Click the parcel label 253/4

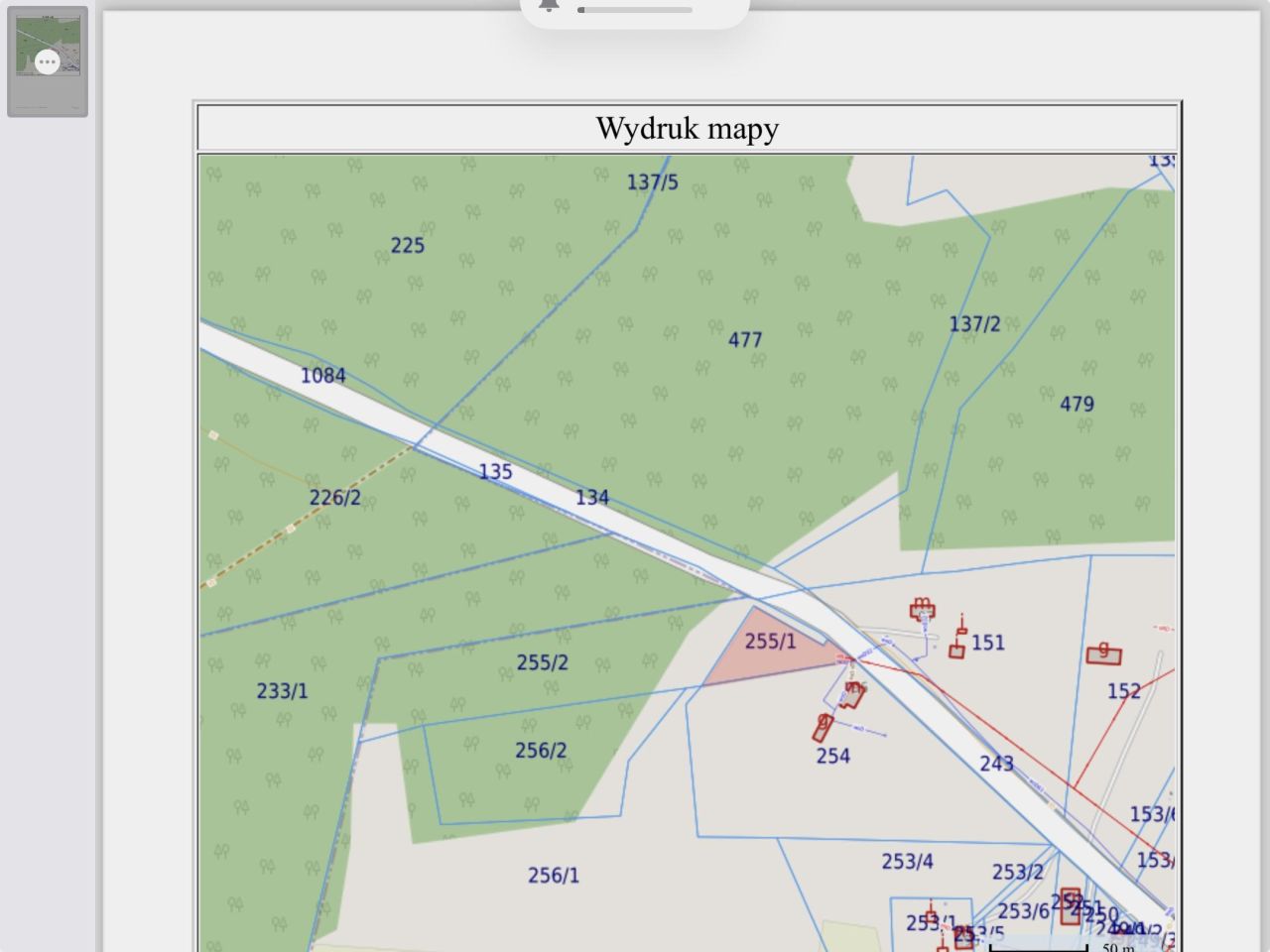906,861
